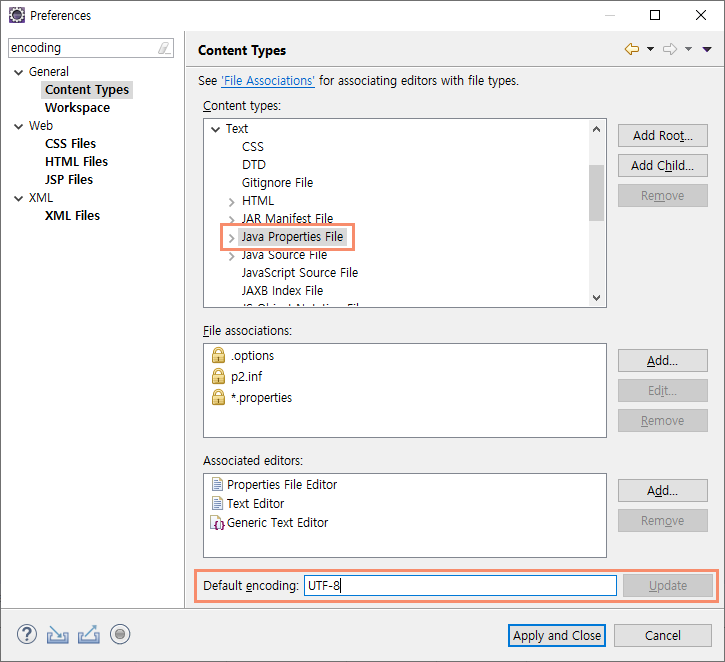
Task: Maximize the Preferences window
Action: (655, 15)
